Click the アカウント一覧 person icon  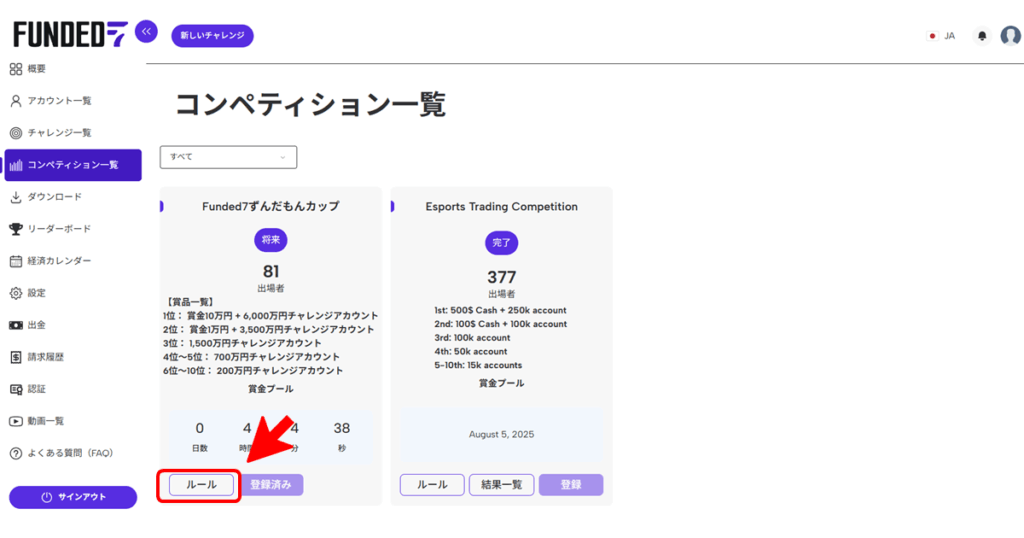(16, 101)
